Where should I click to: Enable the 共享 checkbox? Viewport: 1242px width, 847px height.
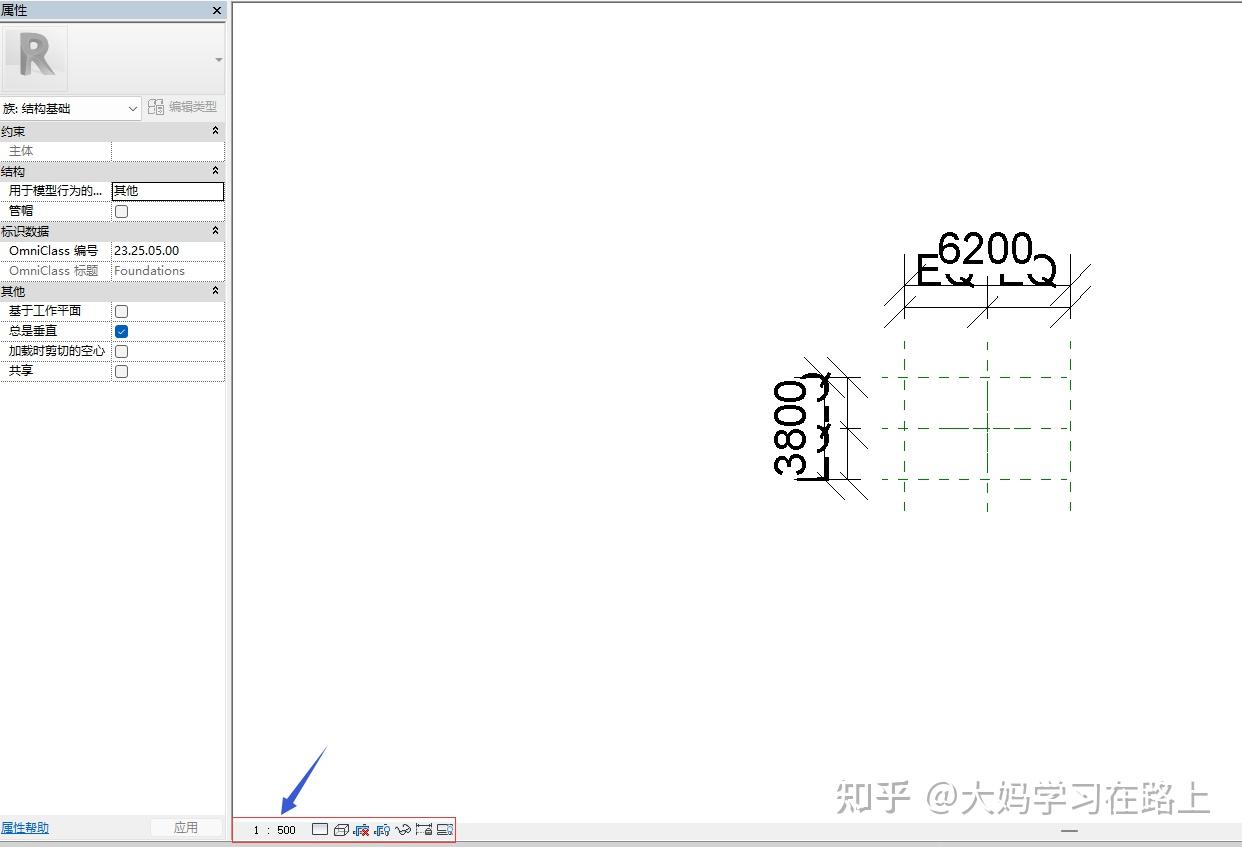(121, 371)
